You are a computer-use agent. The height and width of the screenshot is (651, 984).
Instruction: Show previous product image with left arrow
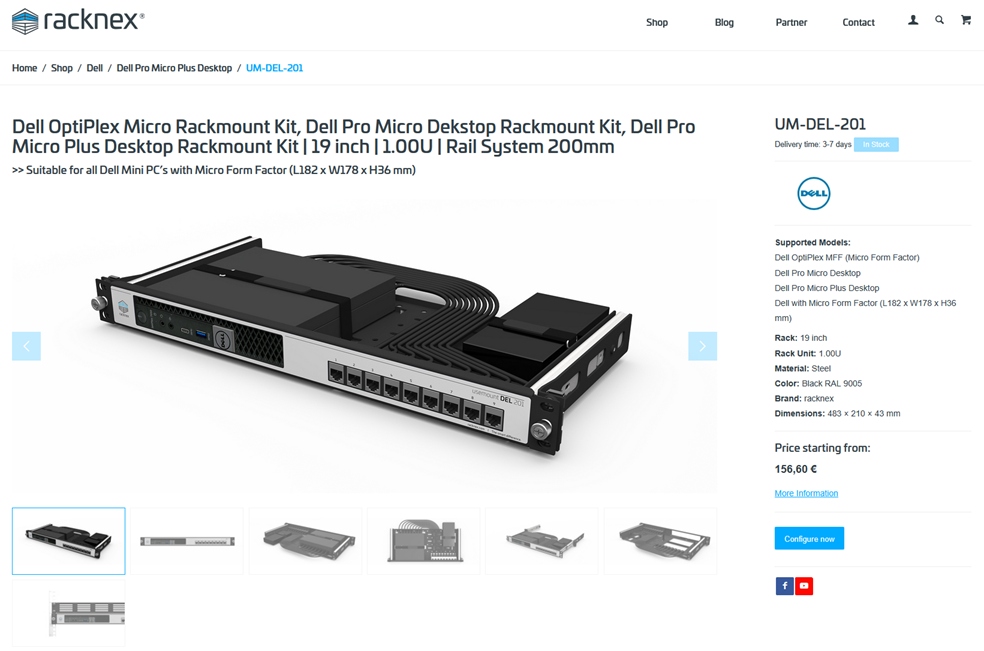pyautogui.click(x=26, y=346)
